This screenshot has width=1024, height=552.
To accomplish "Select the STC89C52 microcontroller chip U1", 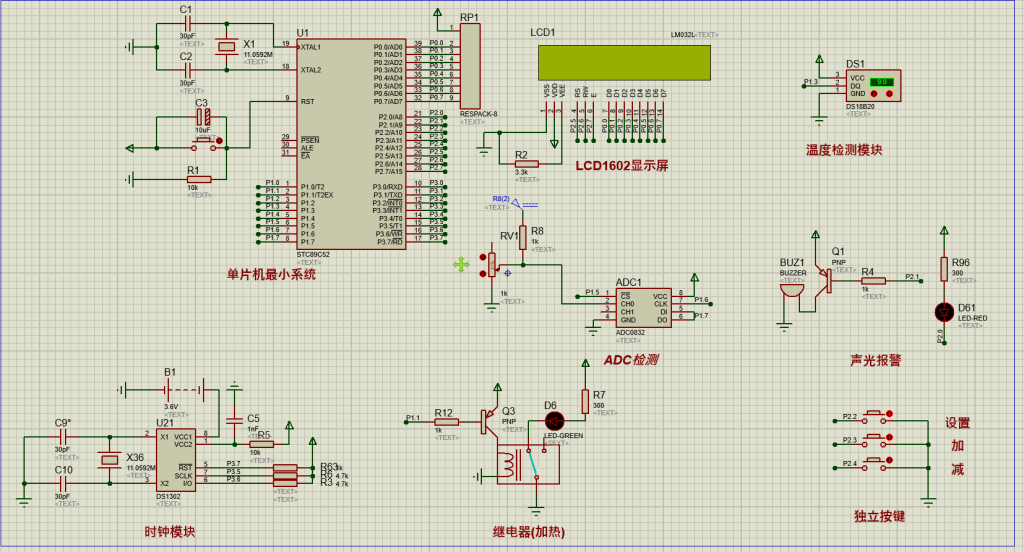I will pyautogui.click(x=350, y=143).
